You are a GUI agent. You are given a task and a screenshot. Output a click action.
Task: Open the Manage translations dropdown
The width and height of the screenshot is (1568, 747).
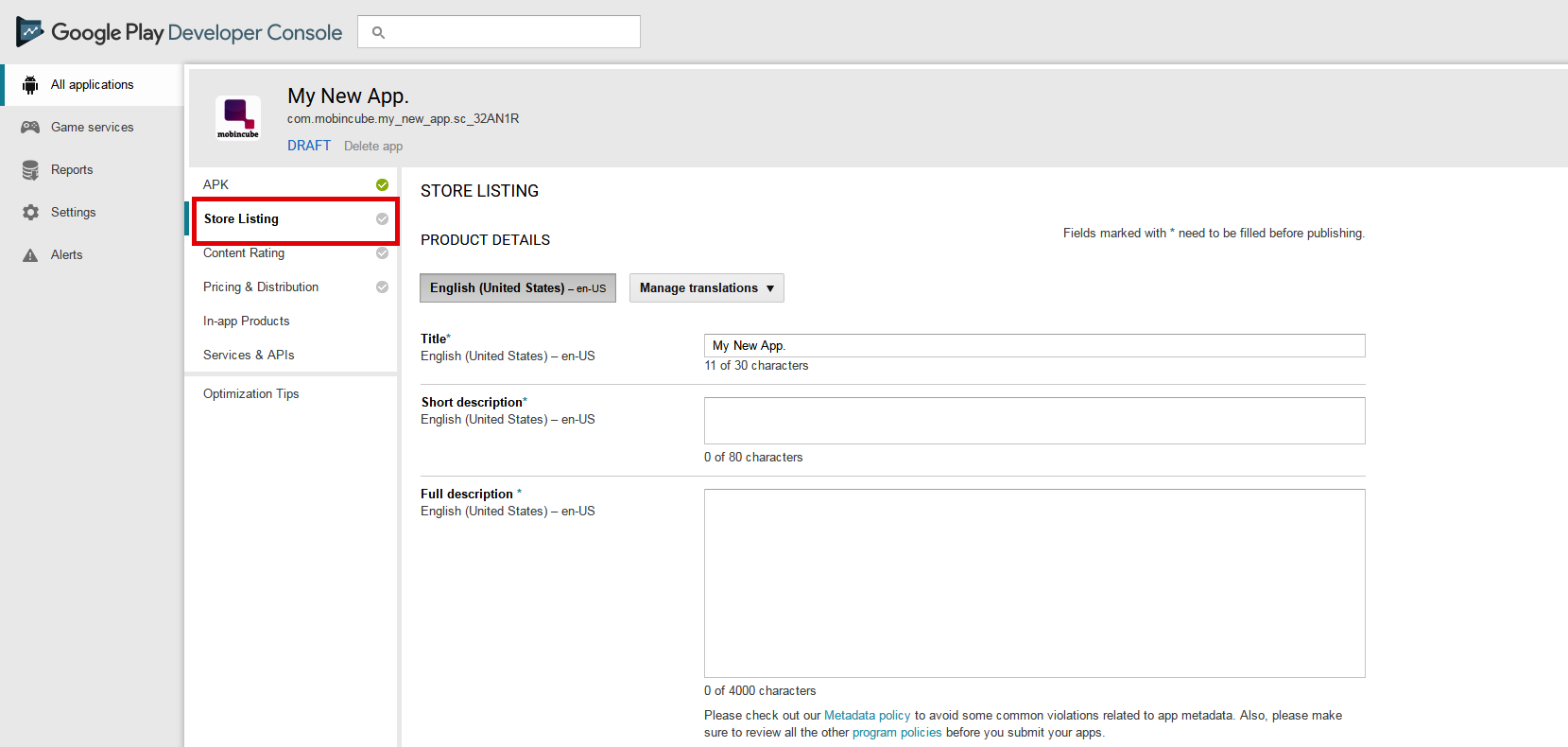coord(707,288)
